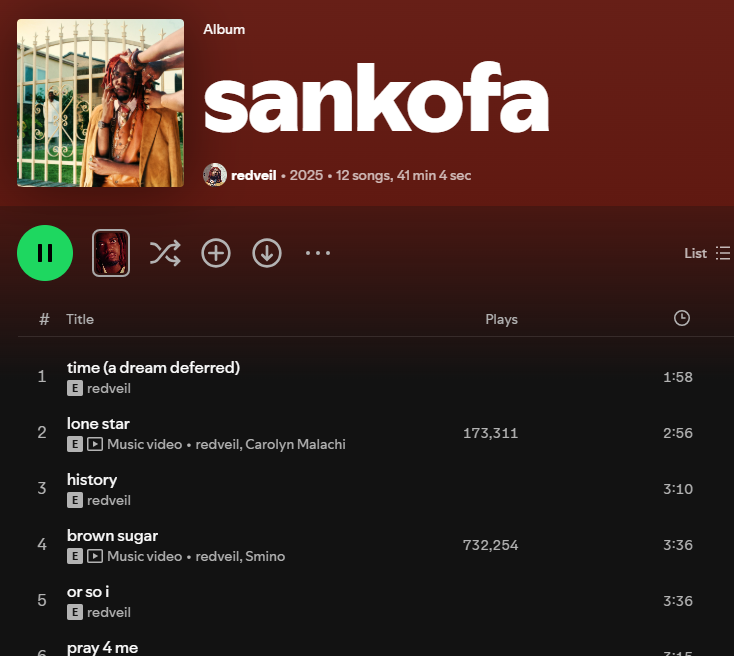Screen dimensions: 734x656
Task: Click the Plays column header
Action: [x=501, y=319]
